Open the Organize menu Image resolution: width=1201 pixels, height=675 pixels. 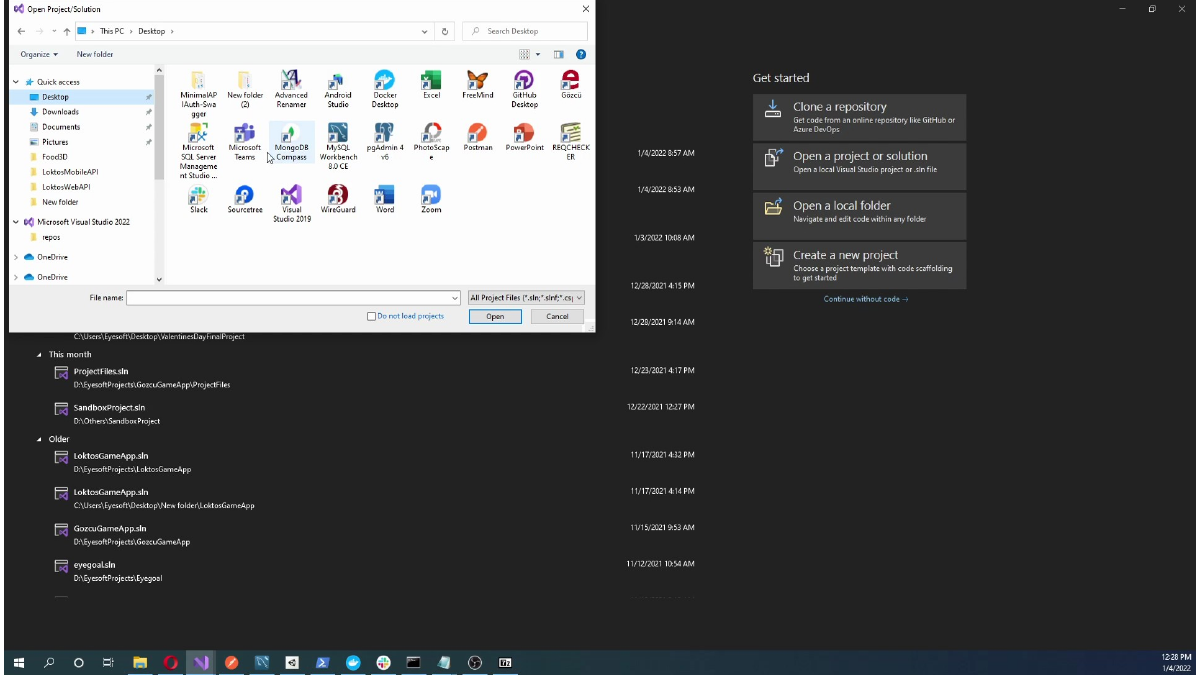coord(39,54)
